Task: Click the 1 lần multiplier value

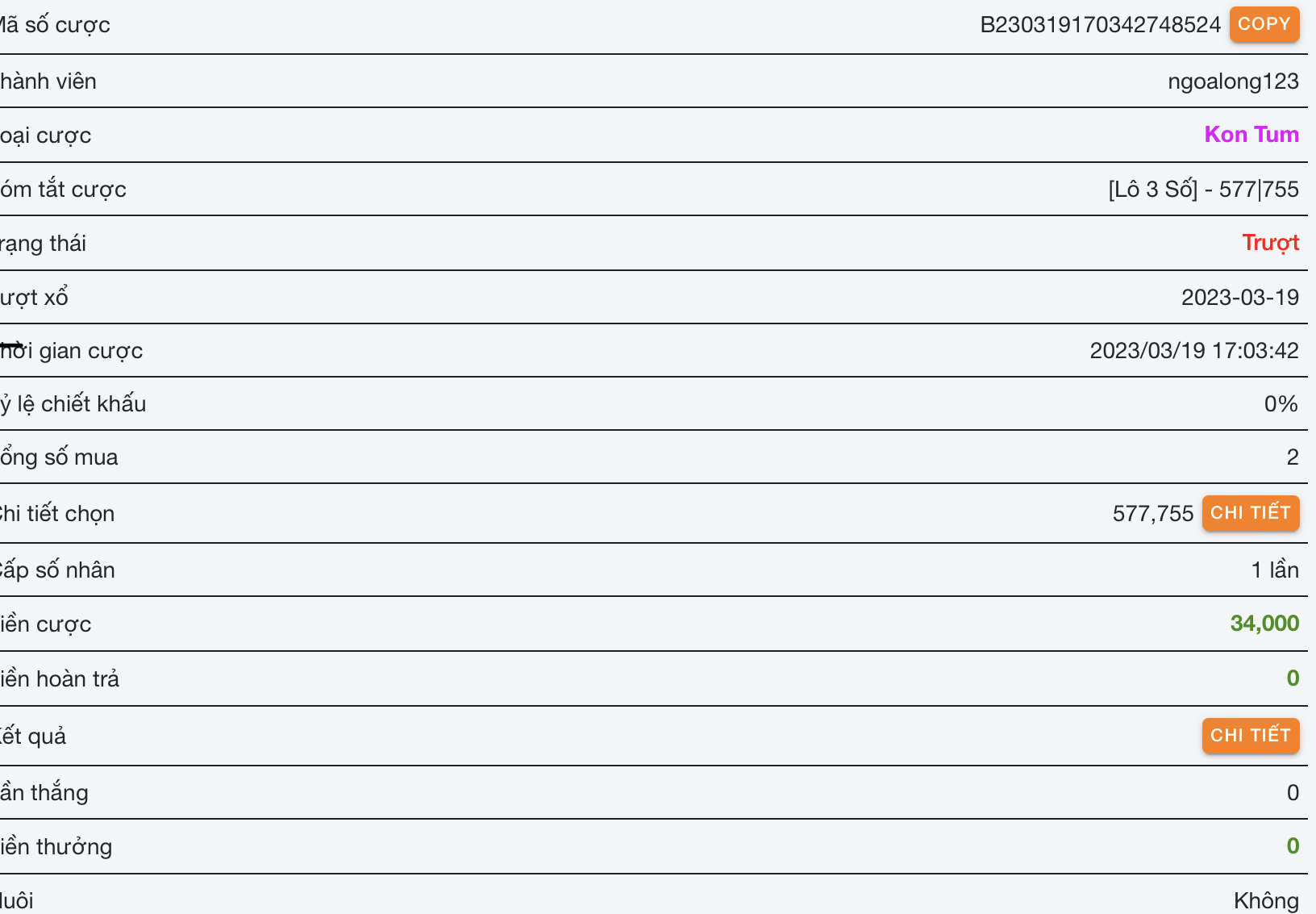Action: tap(1274, 570)
